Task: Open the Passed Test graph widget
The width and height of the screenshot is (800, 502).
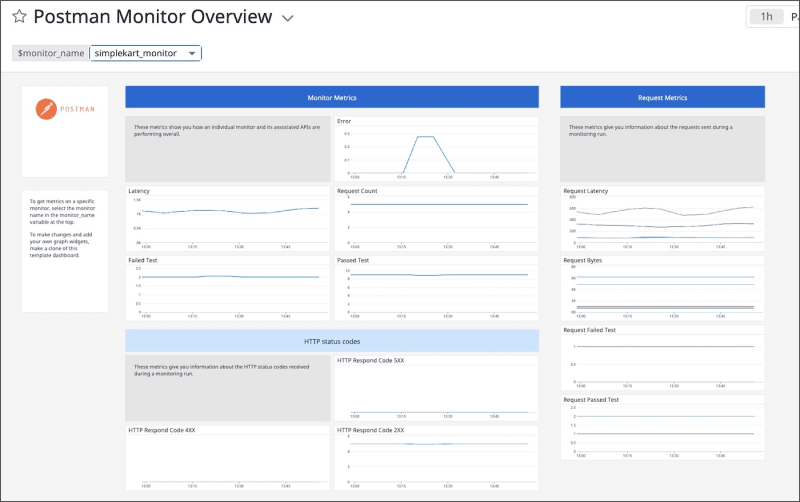Action: pyautogui.click(x=436, y=288)
